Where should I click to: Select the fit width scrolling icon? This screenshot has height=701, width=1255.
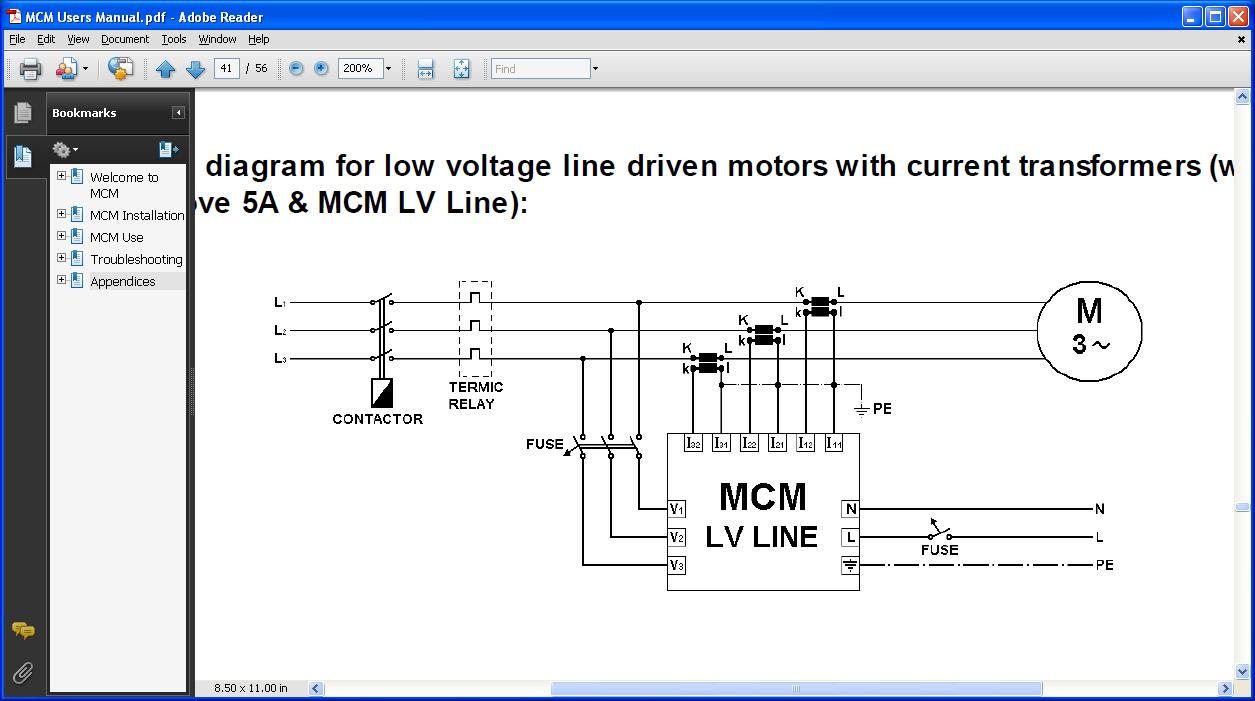(x=425, y=69)
